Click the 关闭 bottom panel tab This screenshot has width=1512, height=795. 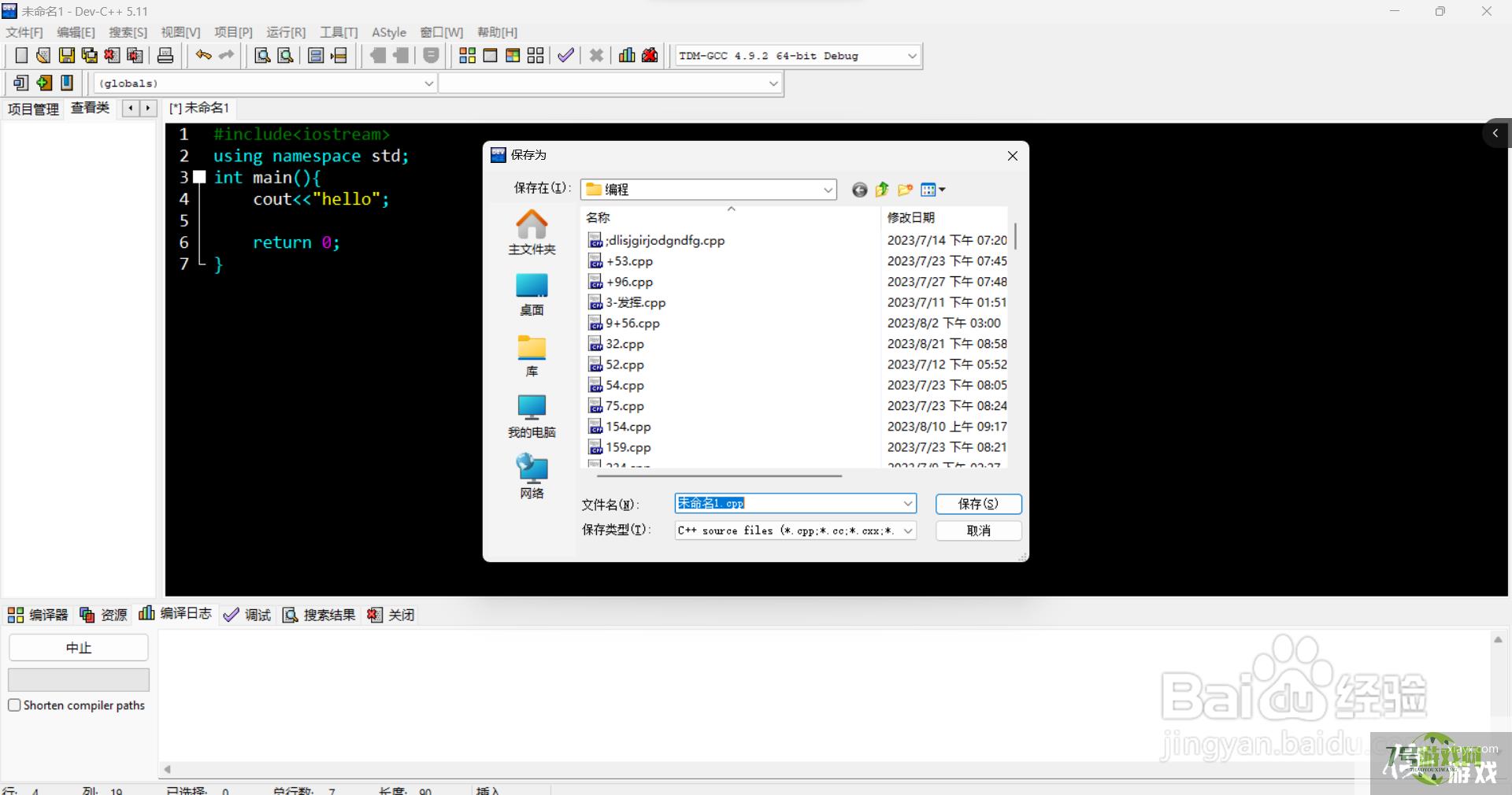tap(391, 615)
